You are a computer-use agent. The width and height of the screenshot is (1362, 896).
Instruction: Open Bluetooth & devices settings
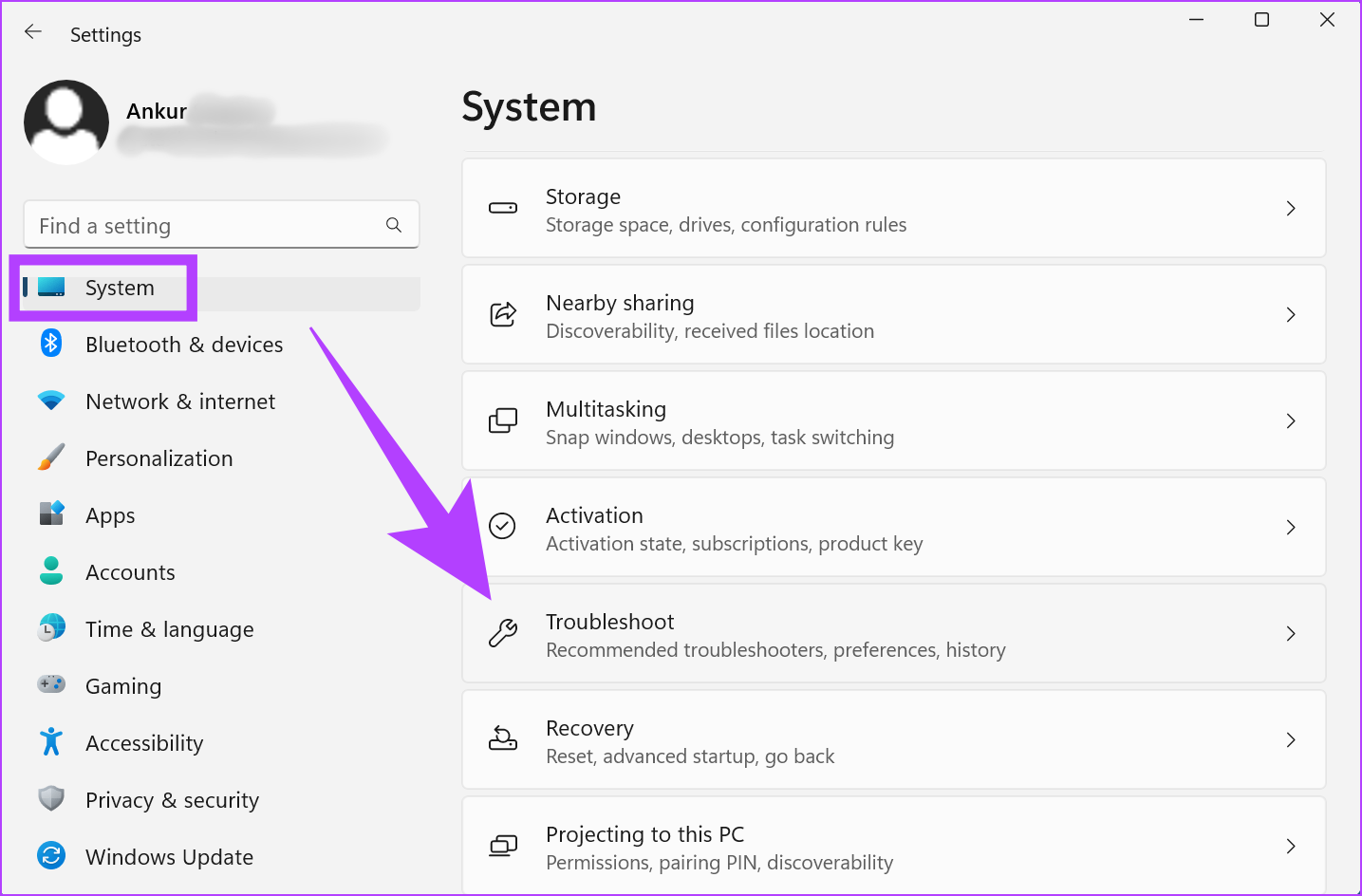pos(184,345)
